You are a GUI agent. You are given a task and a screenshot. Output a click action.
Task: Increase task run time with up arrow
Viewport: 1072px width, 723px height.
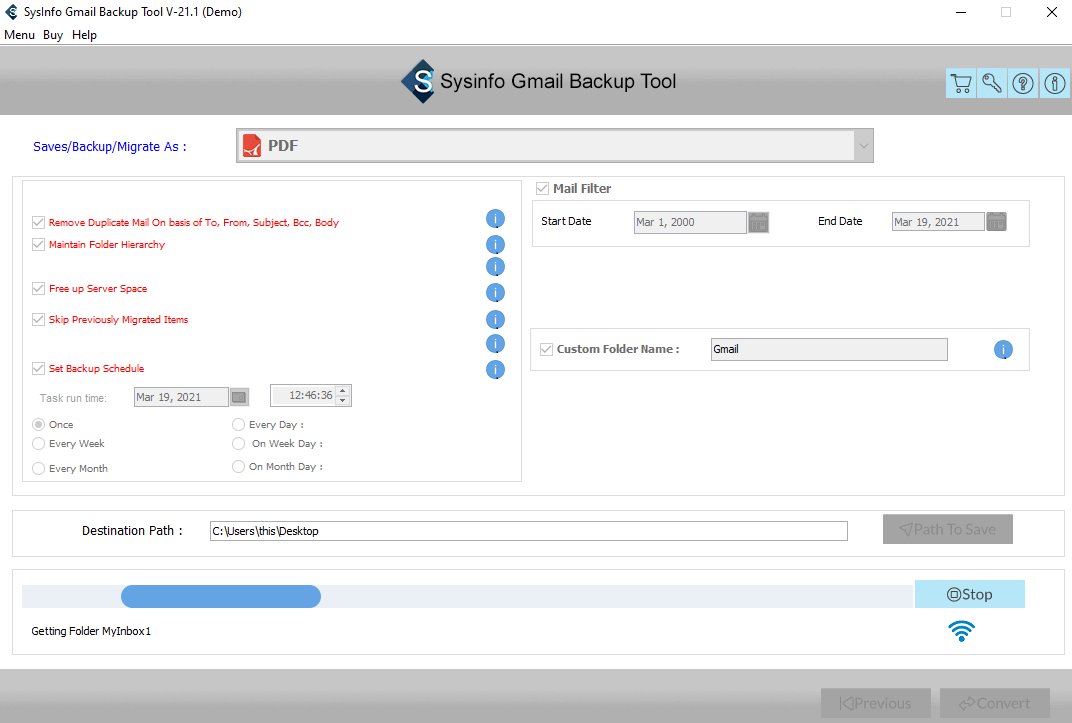[x=343, y=390]
